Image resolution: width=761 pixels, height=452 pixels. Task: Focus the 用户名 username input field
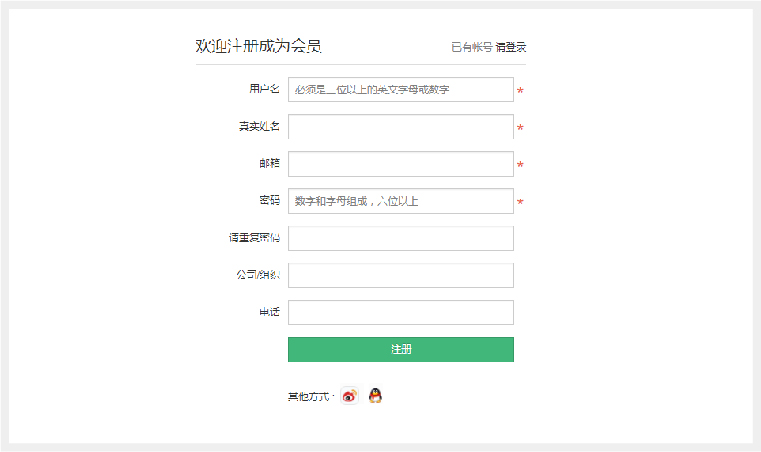click(401, 89)
